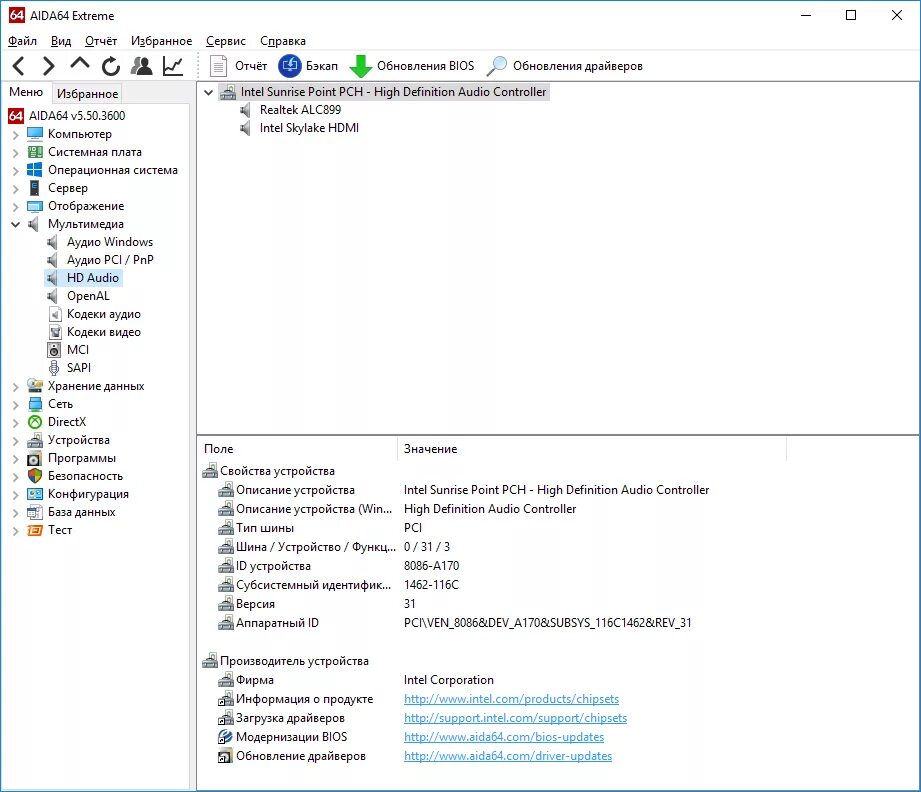The image size is (921, 792).
Task: Open the graph chart toolbar icon
Action: [x=173, y=66]
